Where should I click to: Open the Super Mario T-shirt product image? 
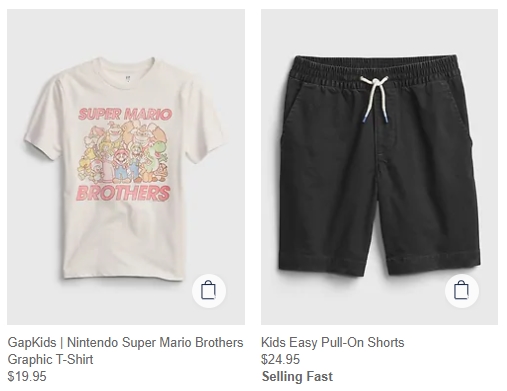point(126,167)
